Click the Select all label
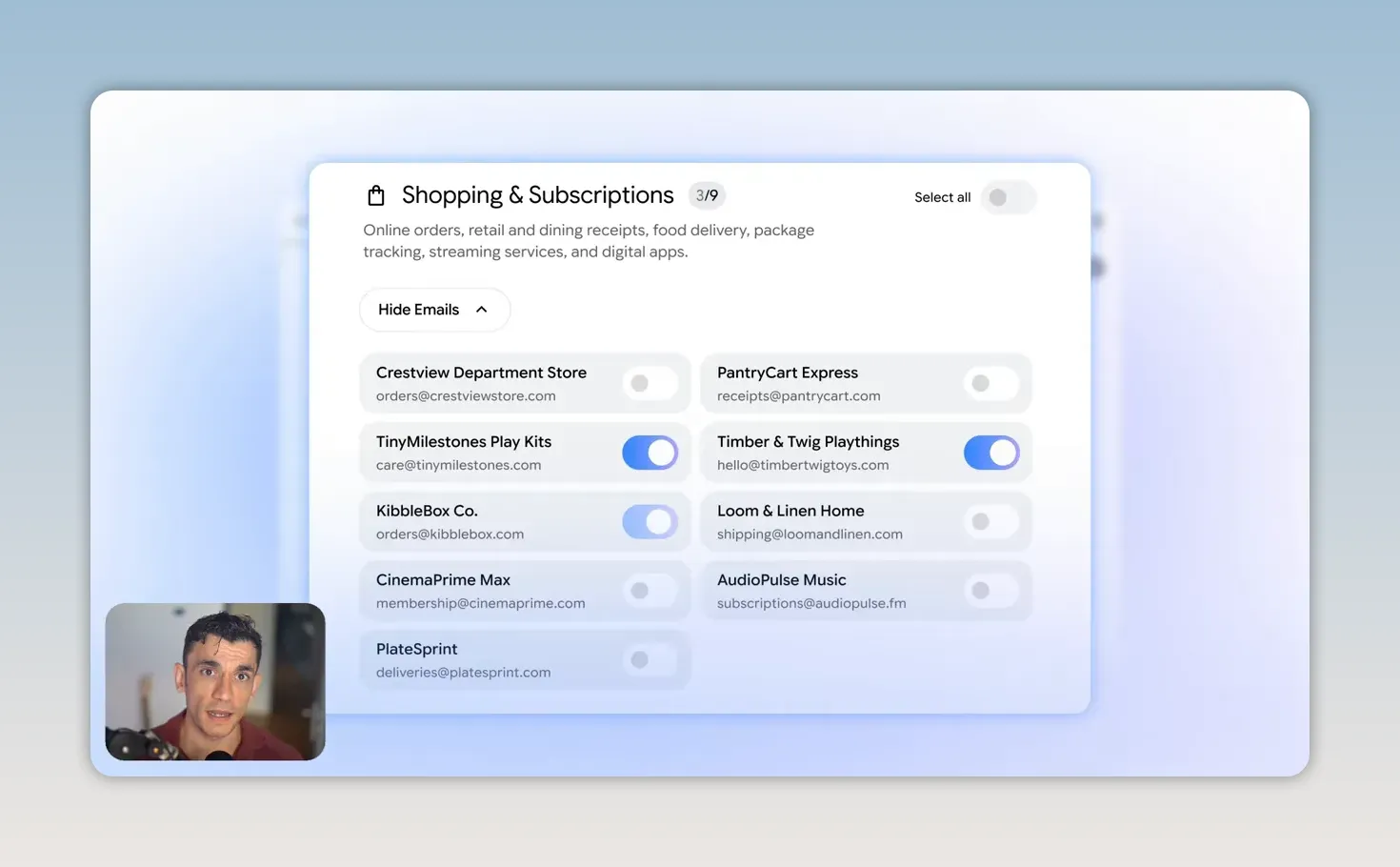The width and height of the screenshot is (1400, 867). pos(942,197)
